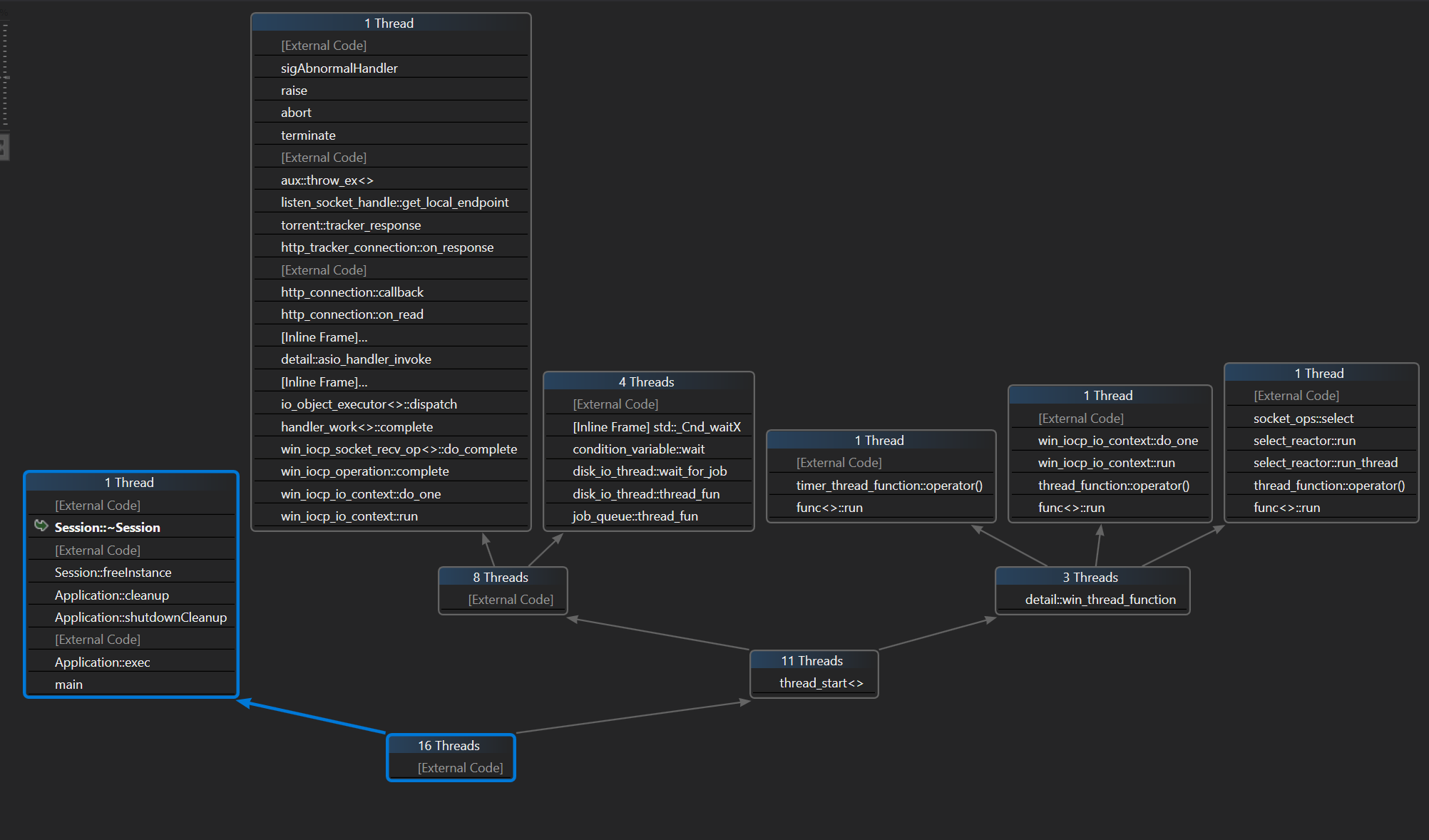Select the listen_socket_handle::get_local_endpoint frame
Image resolution: width=1429 pixels, height=840 pixels.
[394, 203]
